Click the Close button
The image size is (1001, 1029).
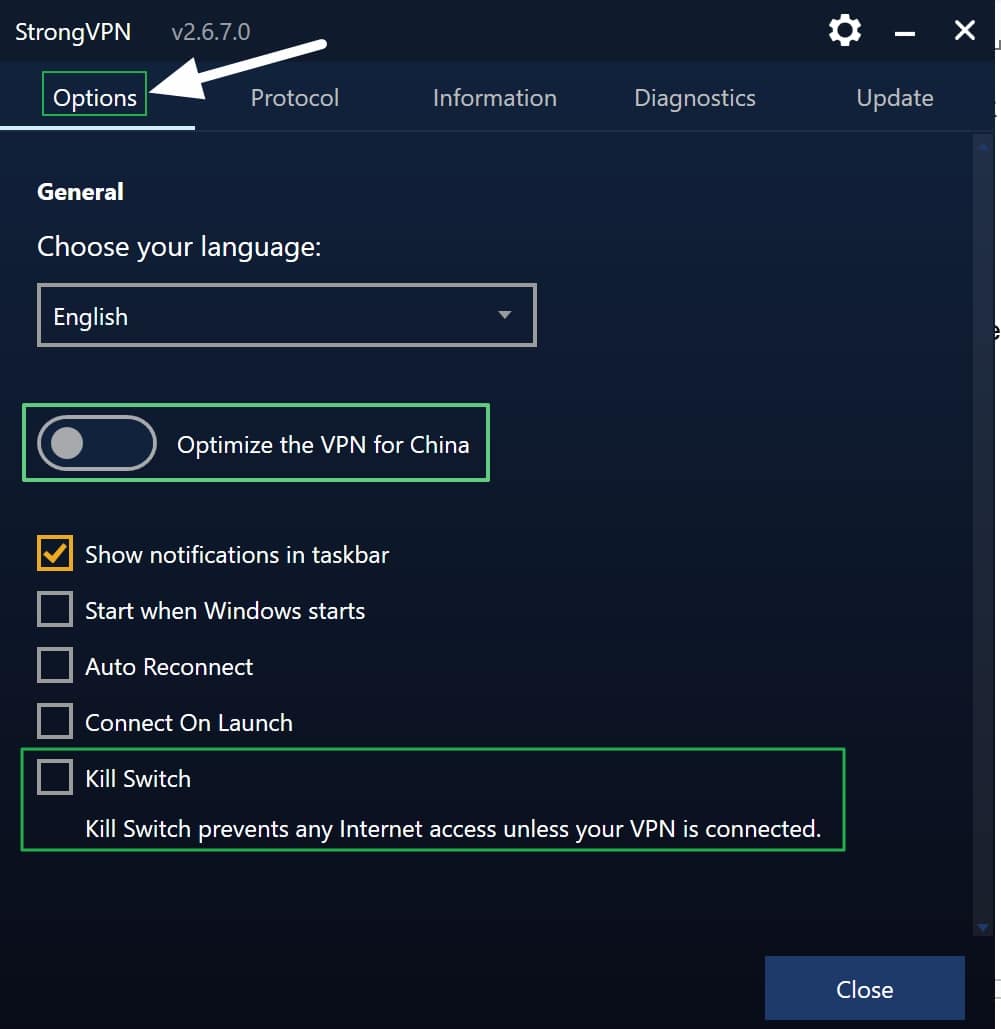[x=864, y=988]
